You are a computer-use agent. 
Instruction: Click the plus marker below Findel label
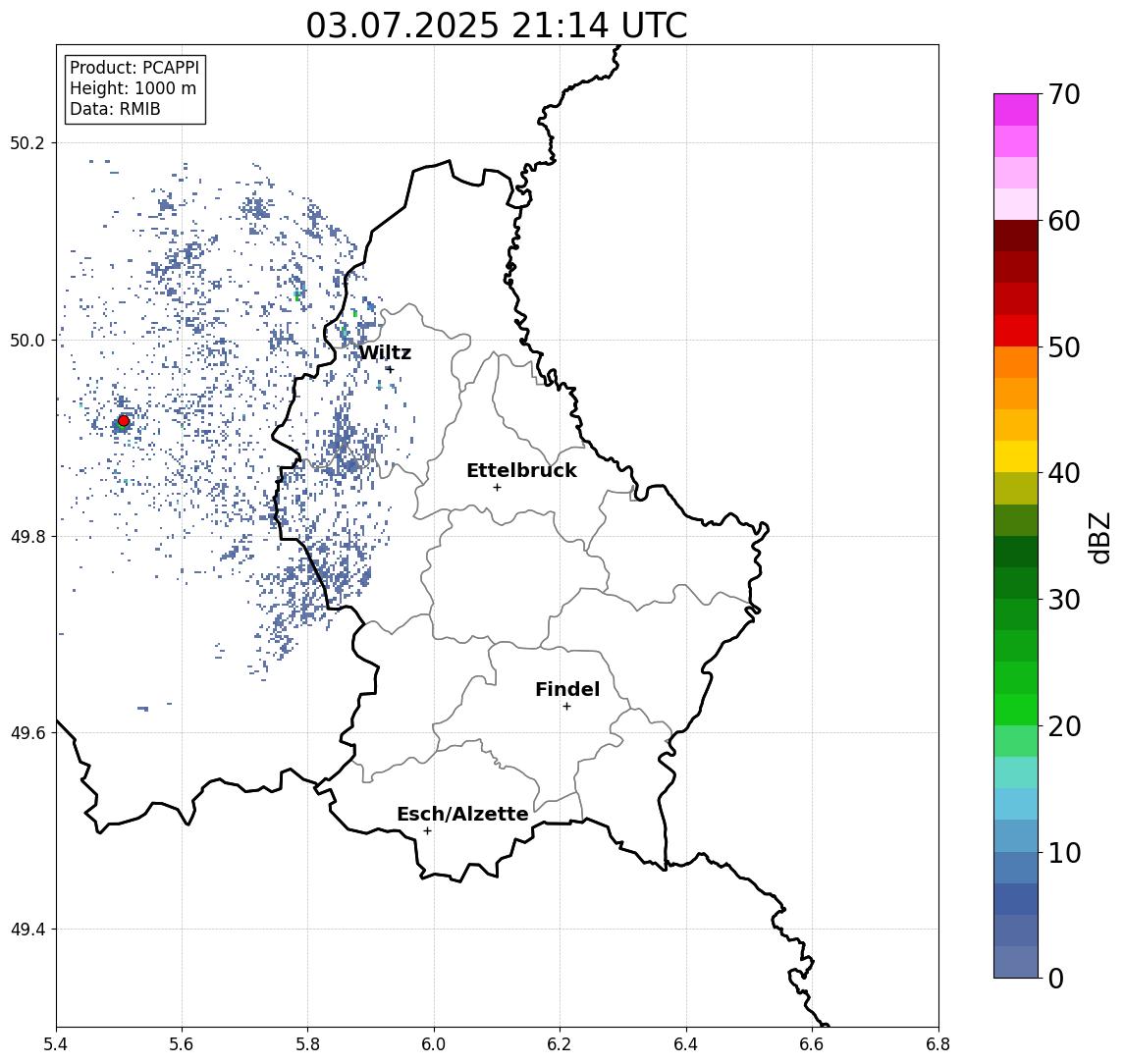[566, 707]
